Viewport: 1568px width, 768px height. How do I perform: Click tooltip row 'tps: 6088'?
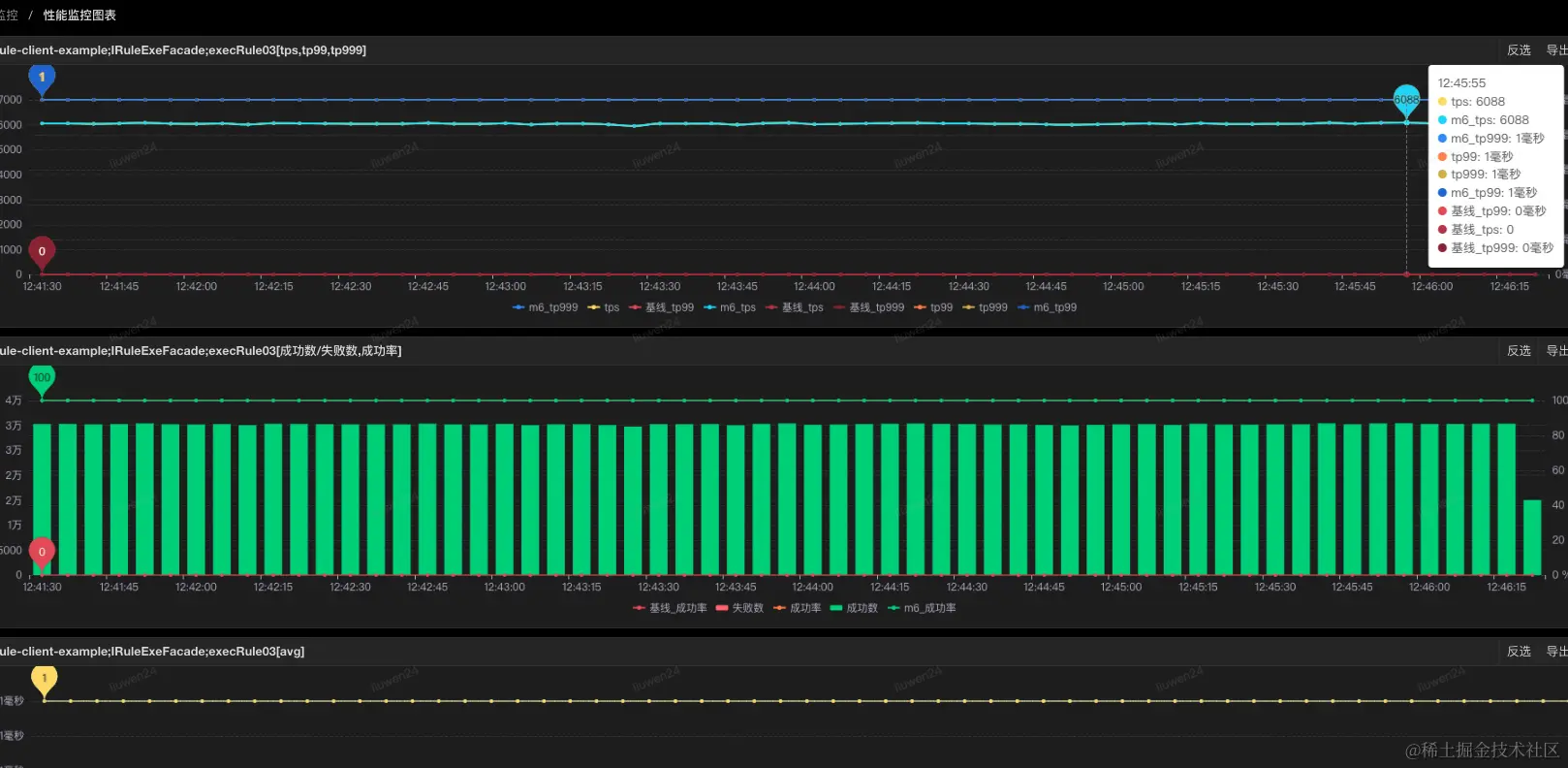pos(1471,102)
